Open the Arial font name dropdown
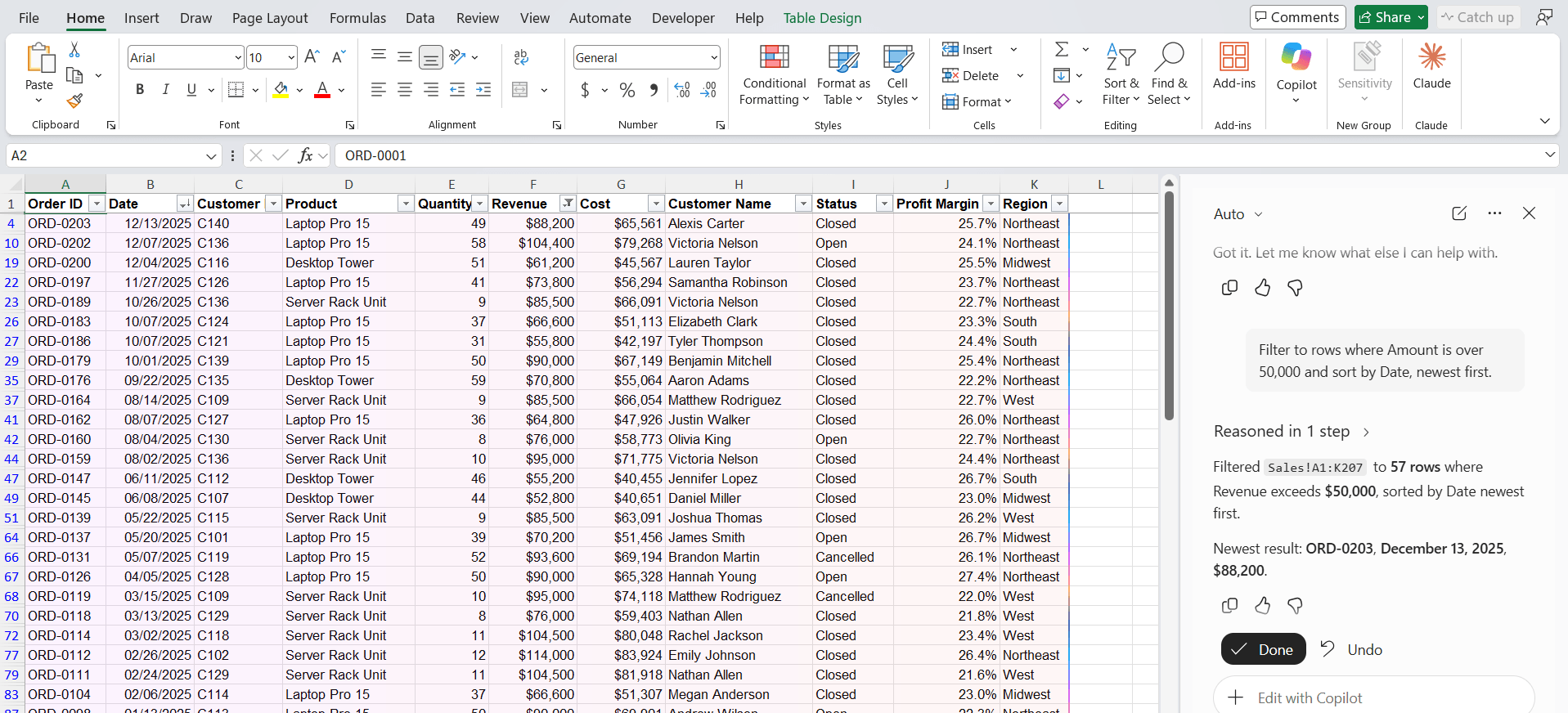 pos(238,57)
